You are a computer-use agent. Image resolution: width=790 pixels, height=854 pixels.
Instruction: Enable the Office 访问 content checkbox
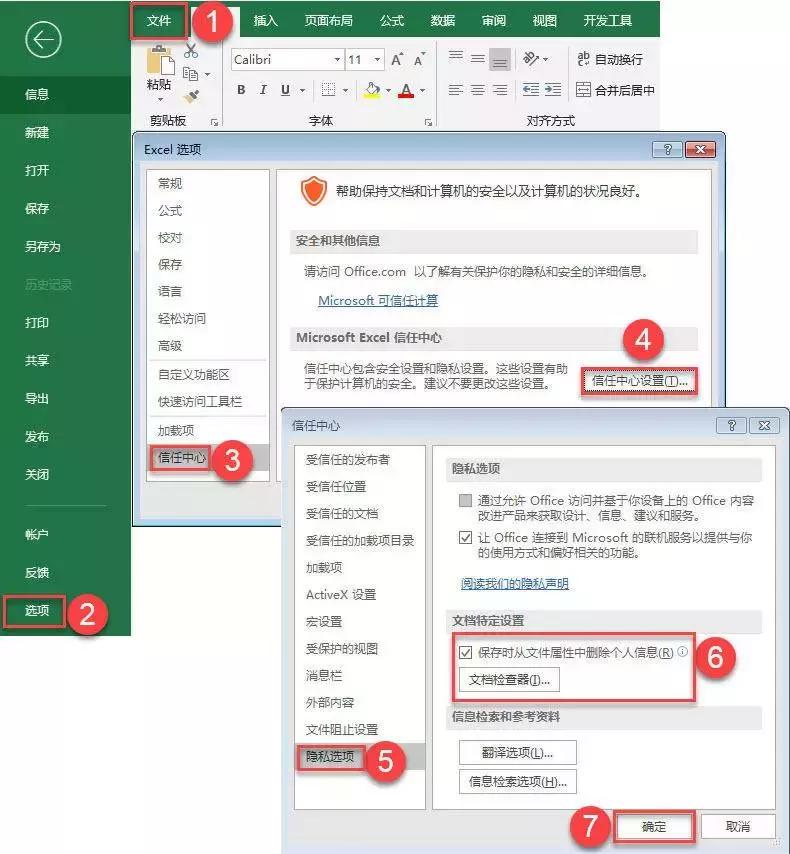[x=465, y=500]
